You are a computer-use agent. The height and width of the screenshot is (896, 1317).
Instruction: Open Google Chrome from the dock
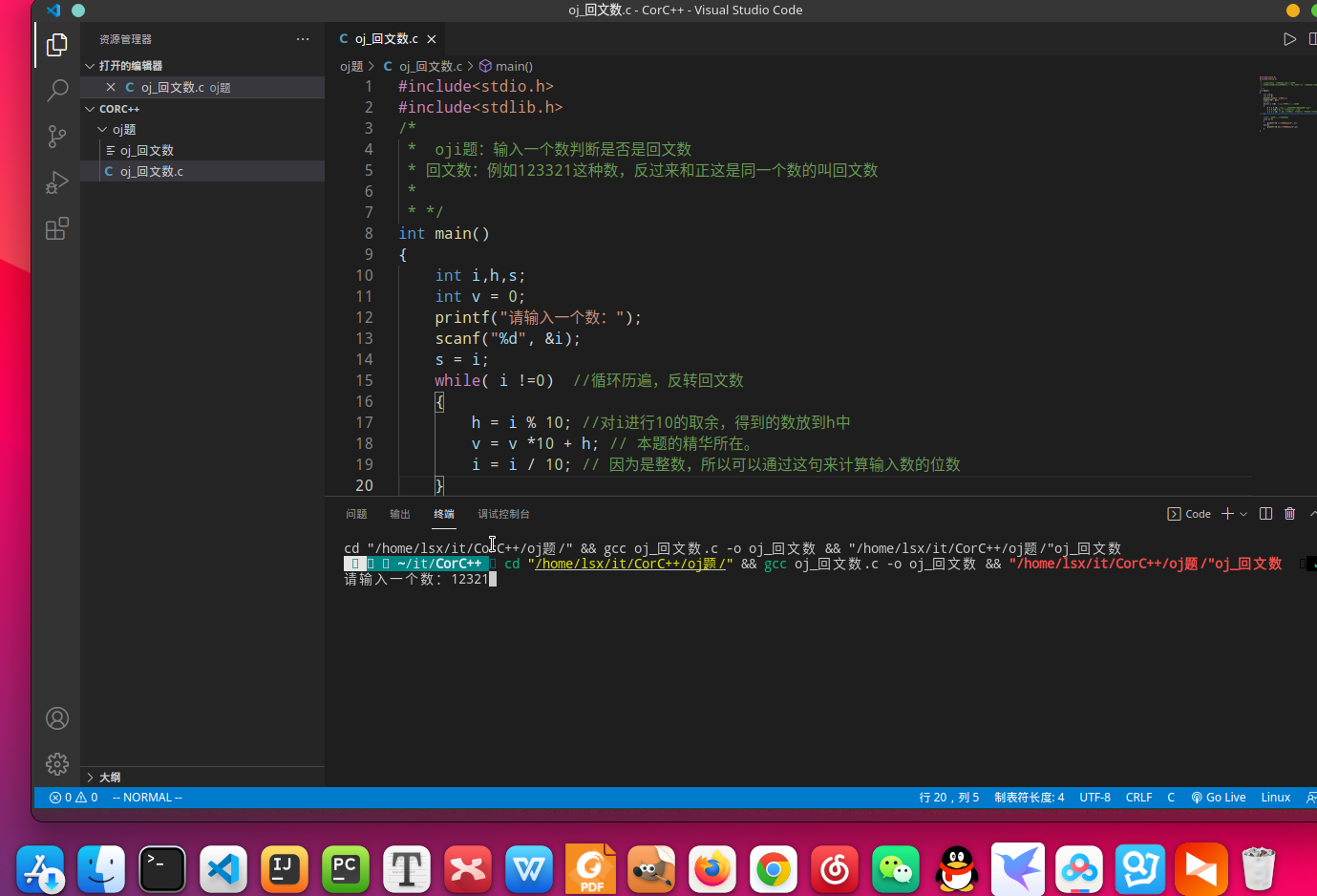point(774,869)
